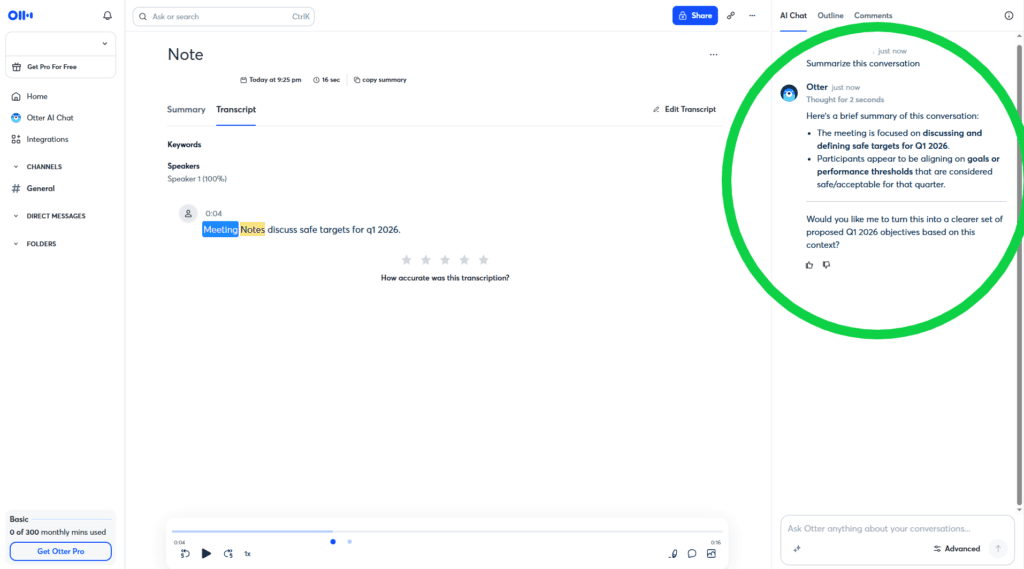
Task: Click the Ask Otter anything input
Action: (x=897, y=529)
